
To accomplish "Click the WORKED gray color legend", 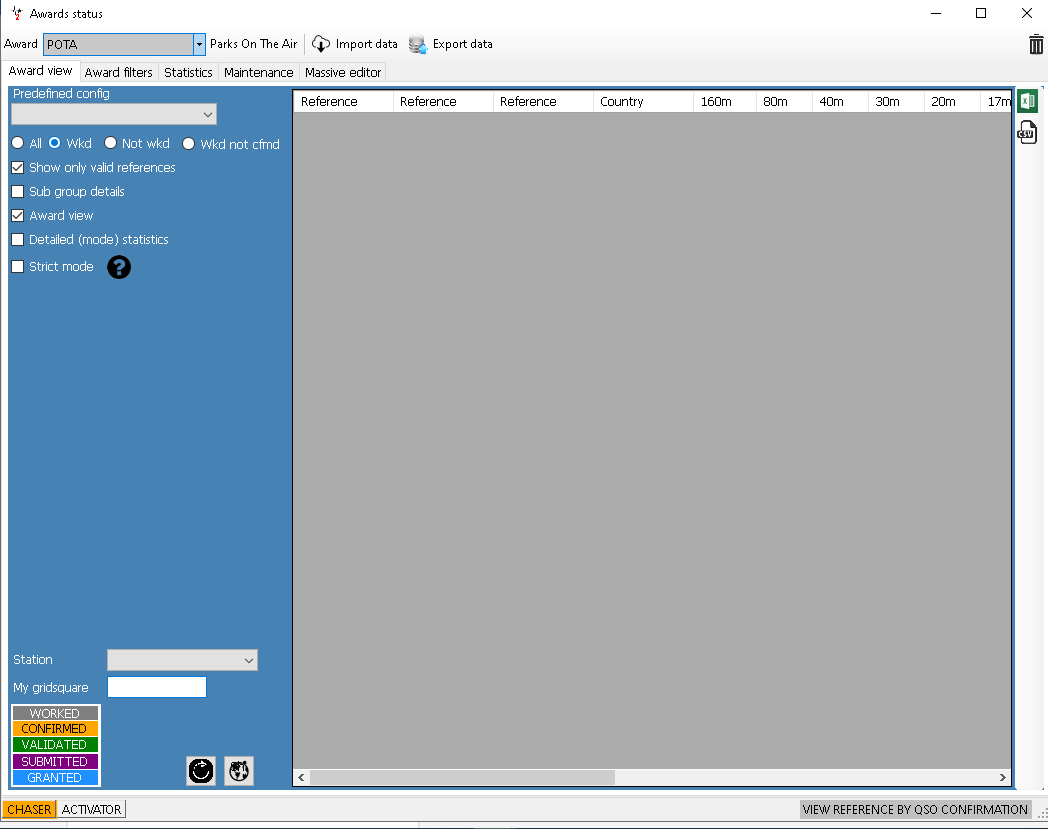I will (55, 713).
